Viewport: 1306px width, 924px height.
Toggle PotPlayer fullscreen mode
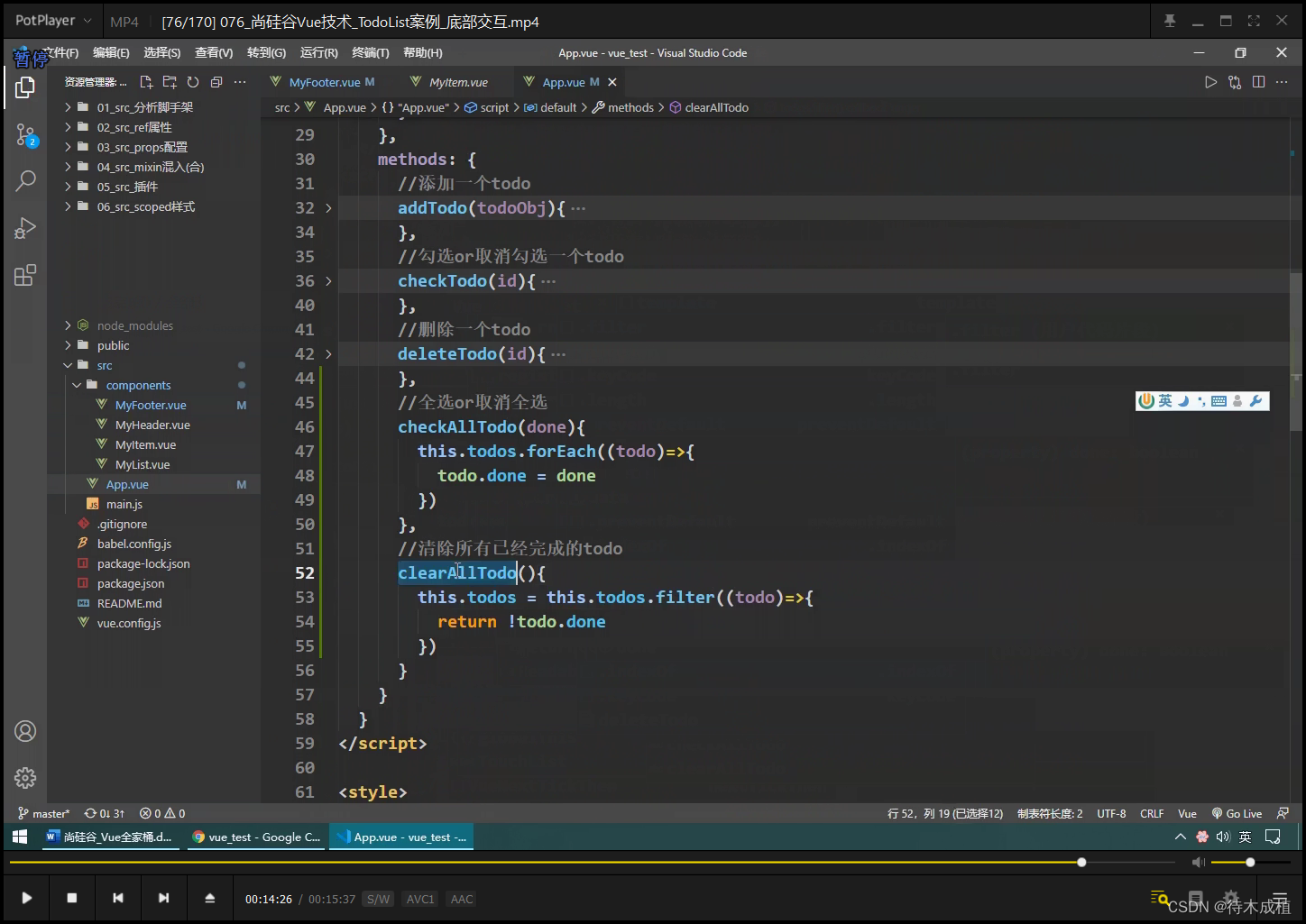(1254, 21)
